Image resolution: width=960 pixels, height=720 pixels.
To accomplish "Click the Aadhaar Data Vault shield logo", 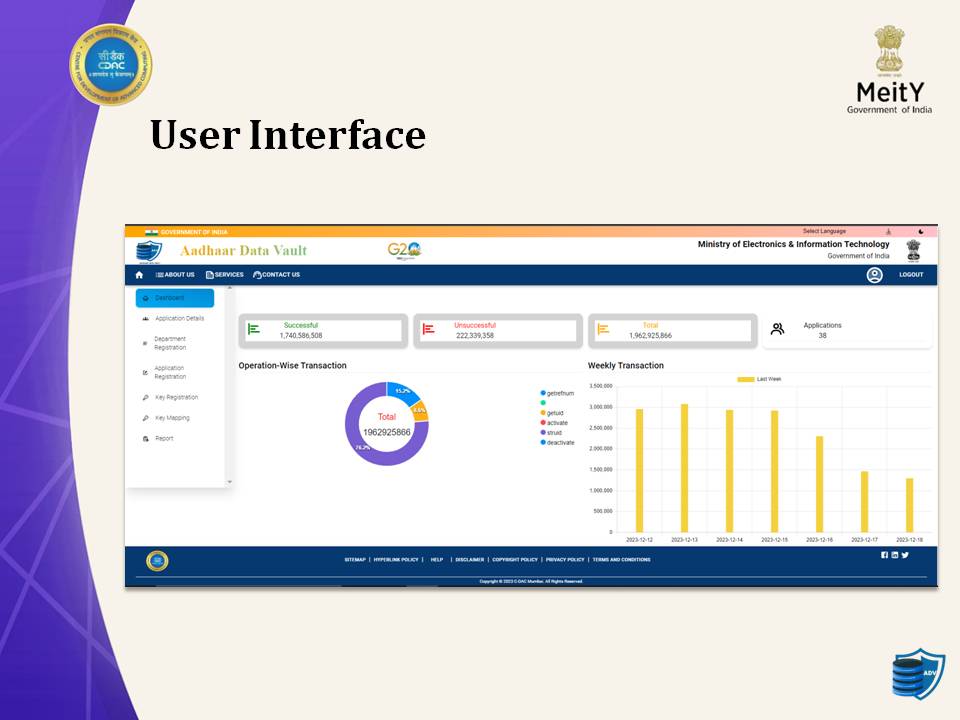I will coord(149,251).
